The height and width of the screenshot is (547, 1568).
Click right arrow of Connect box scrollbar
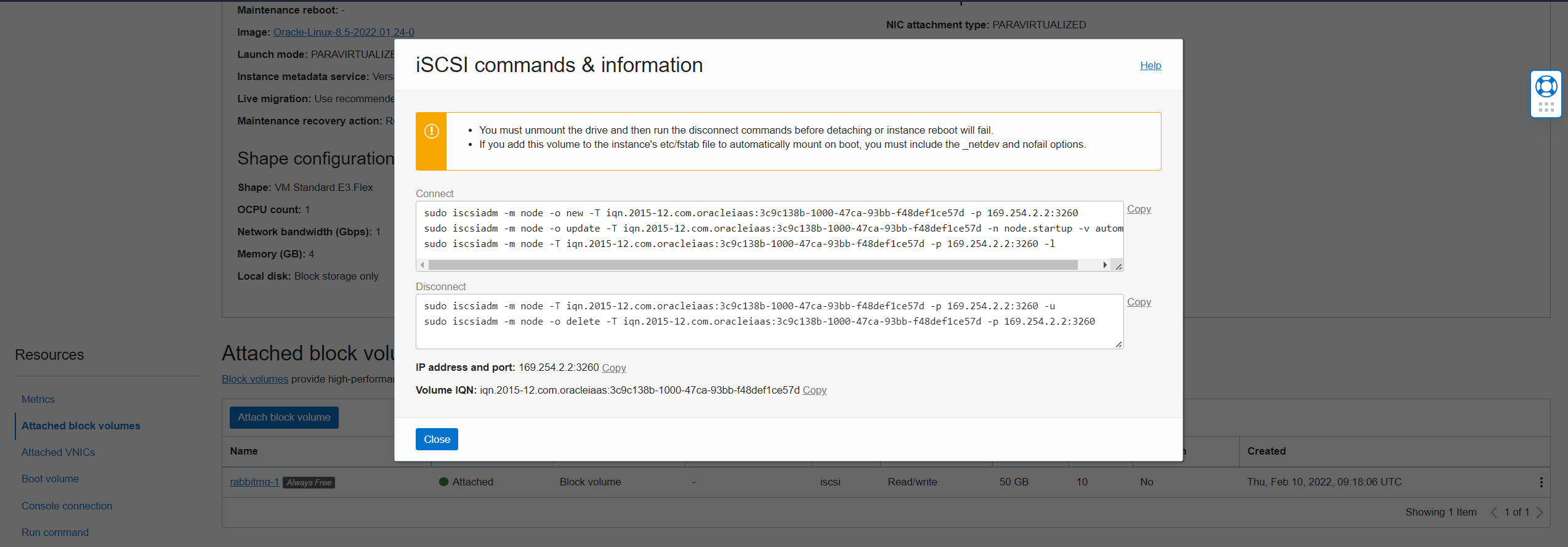1105,265
